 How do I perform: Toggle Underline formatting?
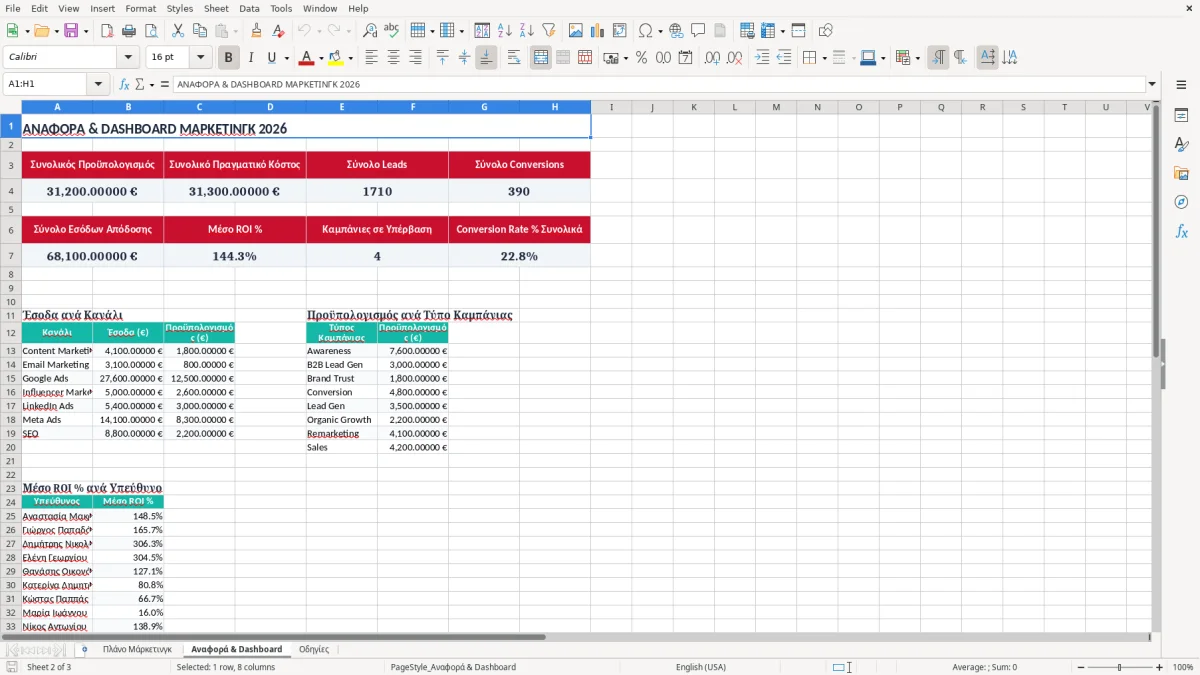[271, 58]
